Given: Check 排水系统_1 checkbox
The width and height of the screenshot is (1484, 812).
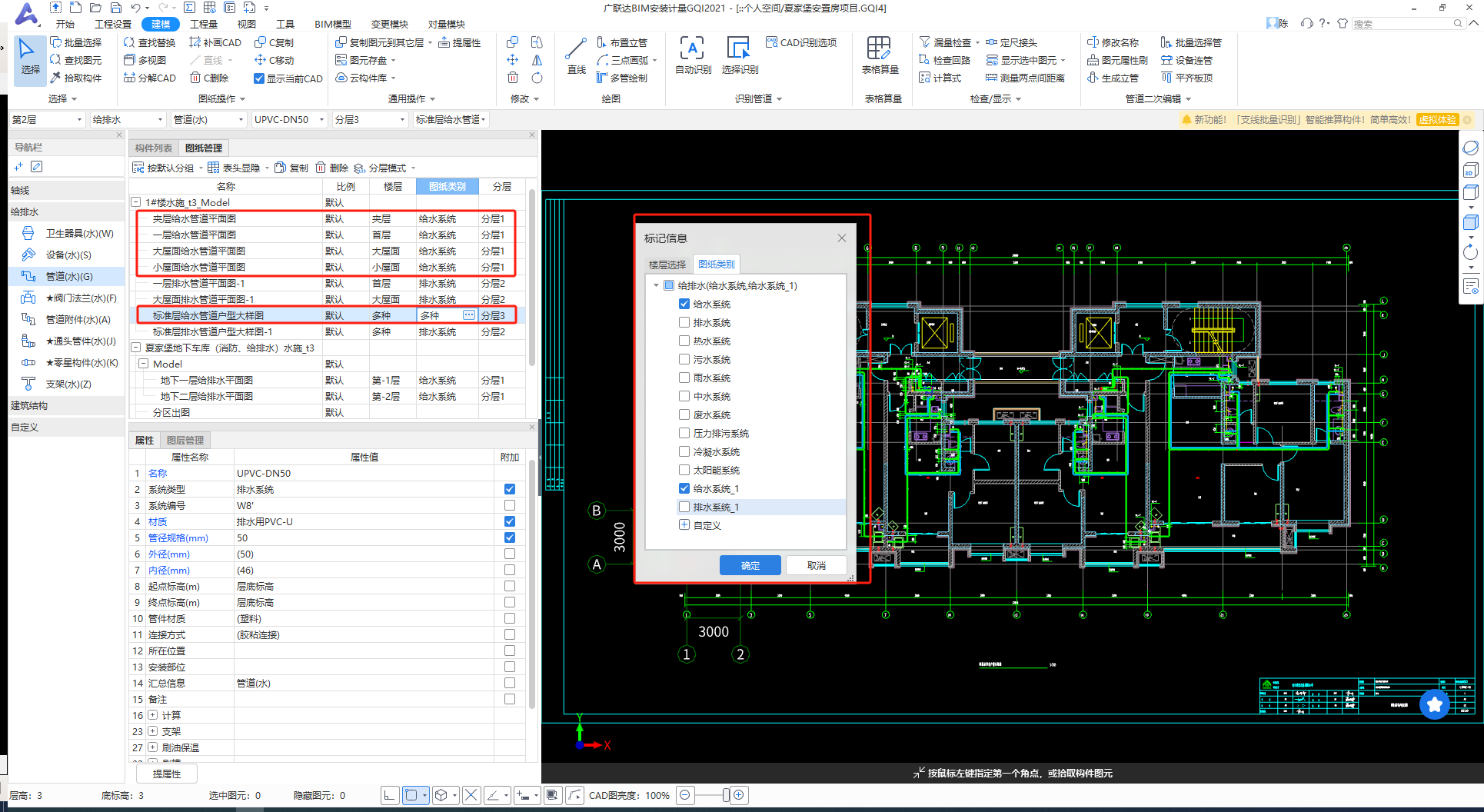Looking at the screenshot, I should pos(684,507).
